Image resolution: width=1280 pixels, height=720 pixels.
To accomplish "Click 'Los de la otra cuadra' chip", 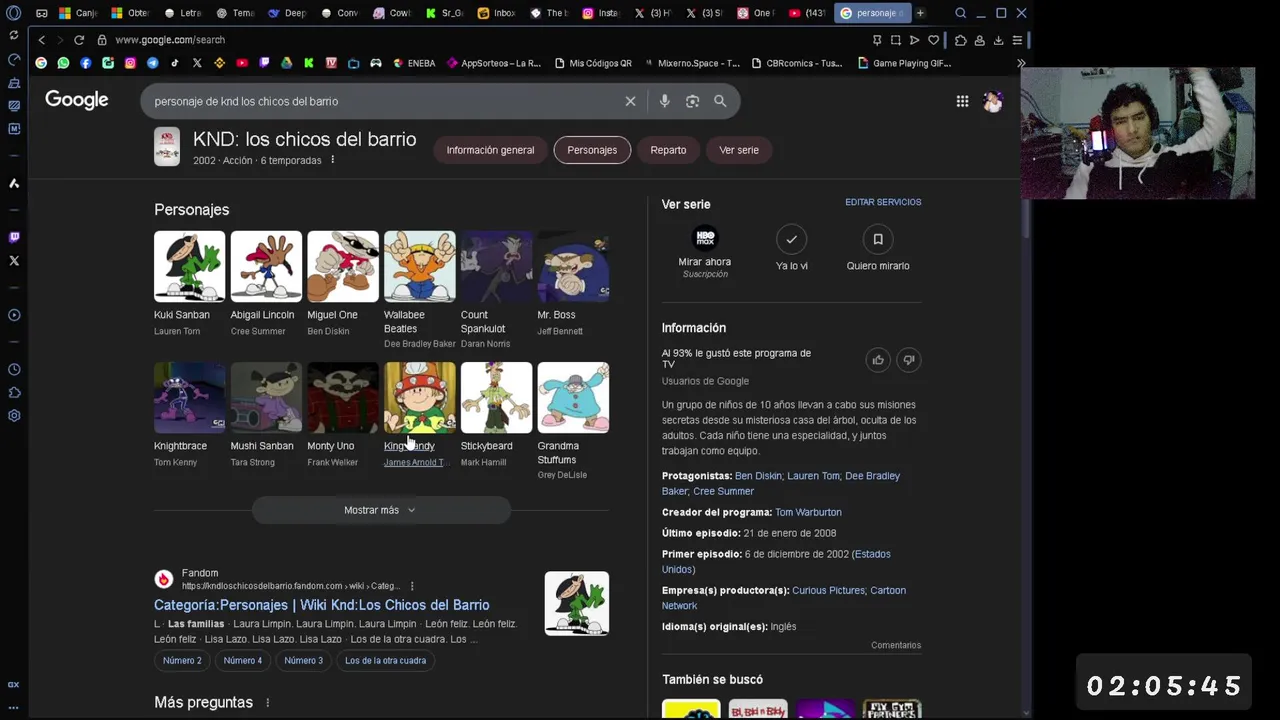I will point(385,660).
